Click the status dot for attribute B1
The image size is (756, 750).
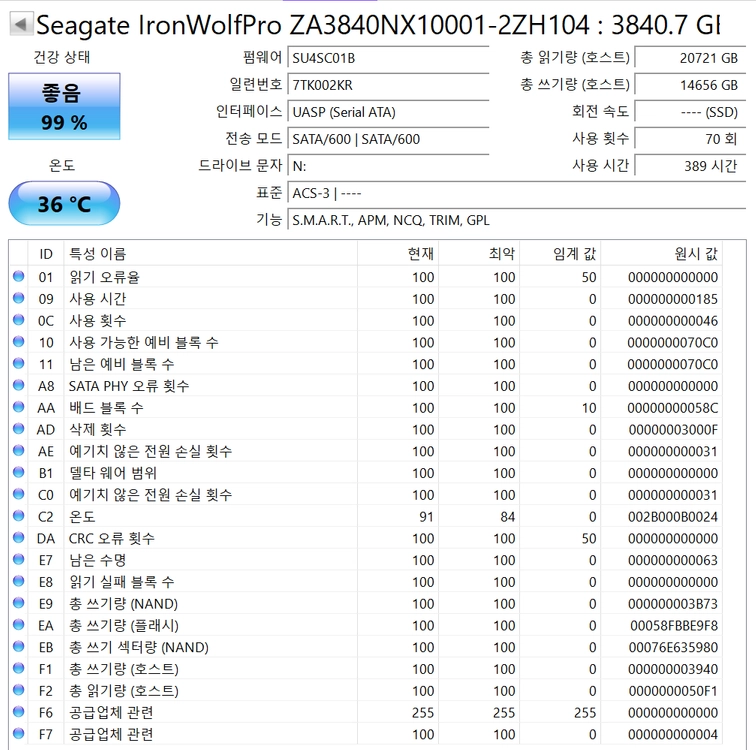point(19,472)
